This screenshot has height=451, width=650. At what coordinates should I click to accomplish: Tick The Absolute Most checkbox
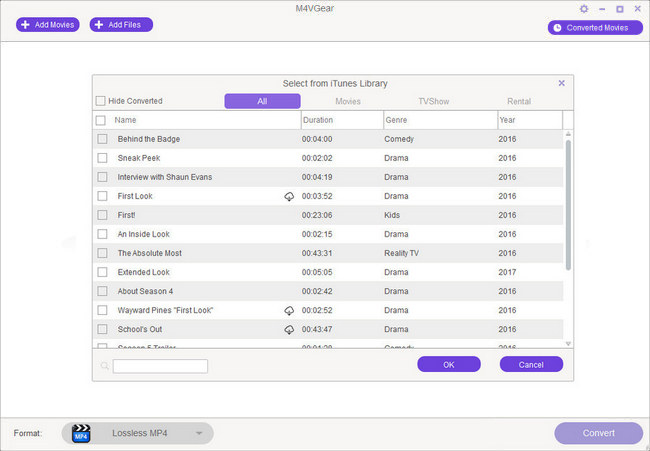102,253
